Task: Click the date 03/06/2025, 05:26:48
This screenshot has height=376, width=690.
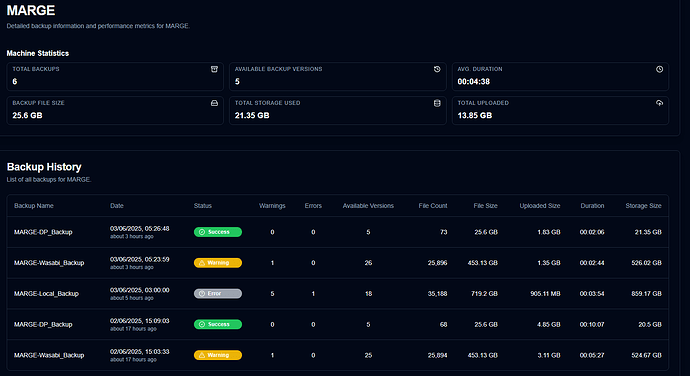Action: point(139,229)
